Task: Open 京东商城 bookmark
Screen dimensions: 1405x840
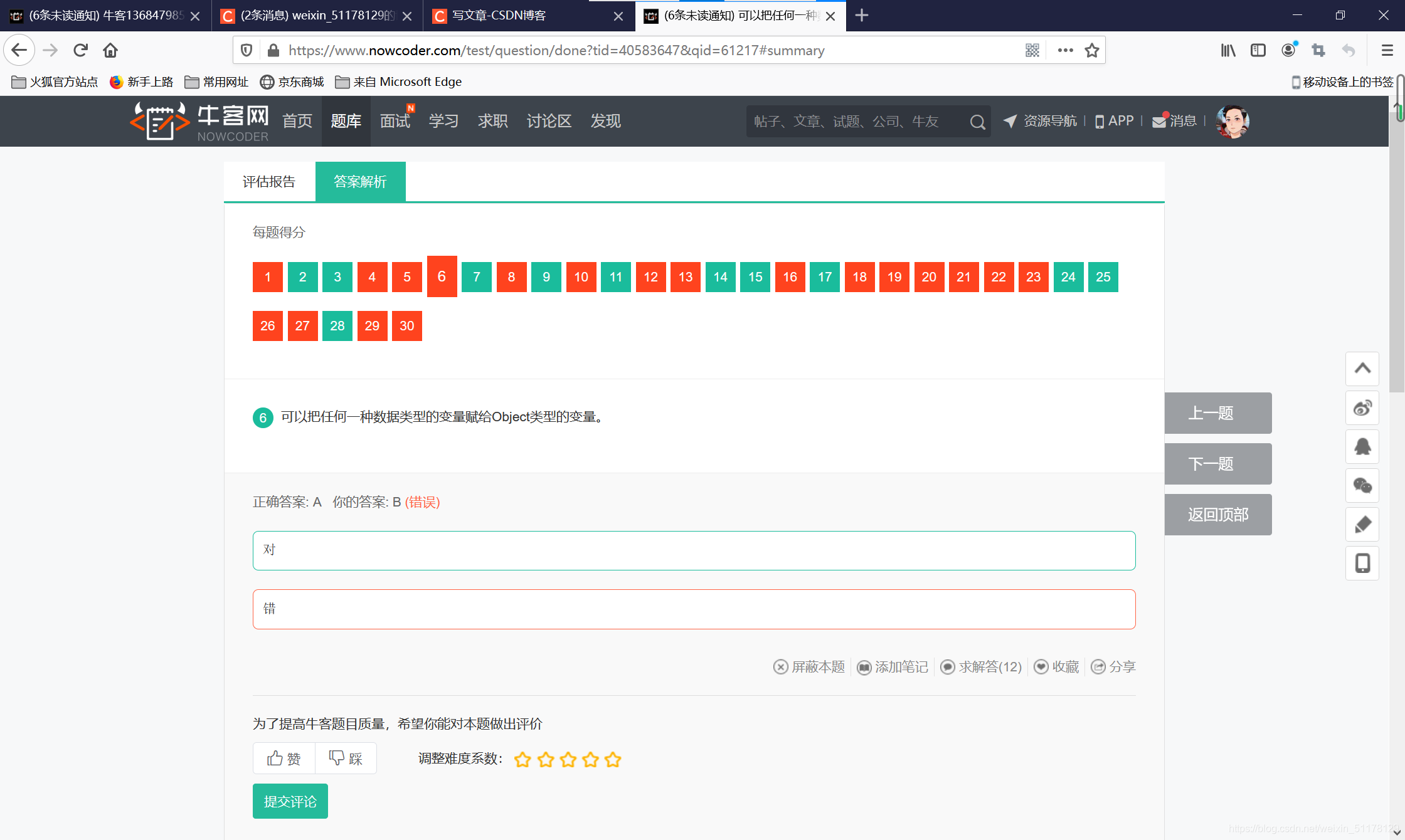Action: (292, 82)
